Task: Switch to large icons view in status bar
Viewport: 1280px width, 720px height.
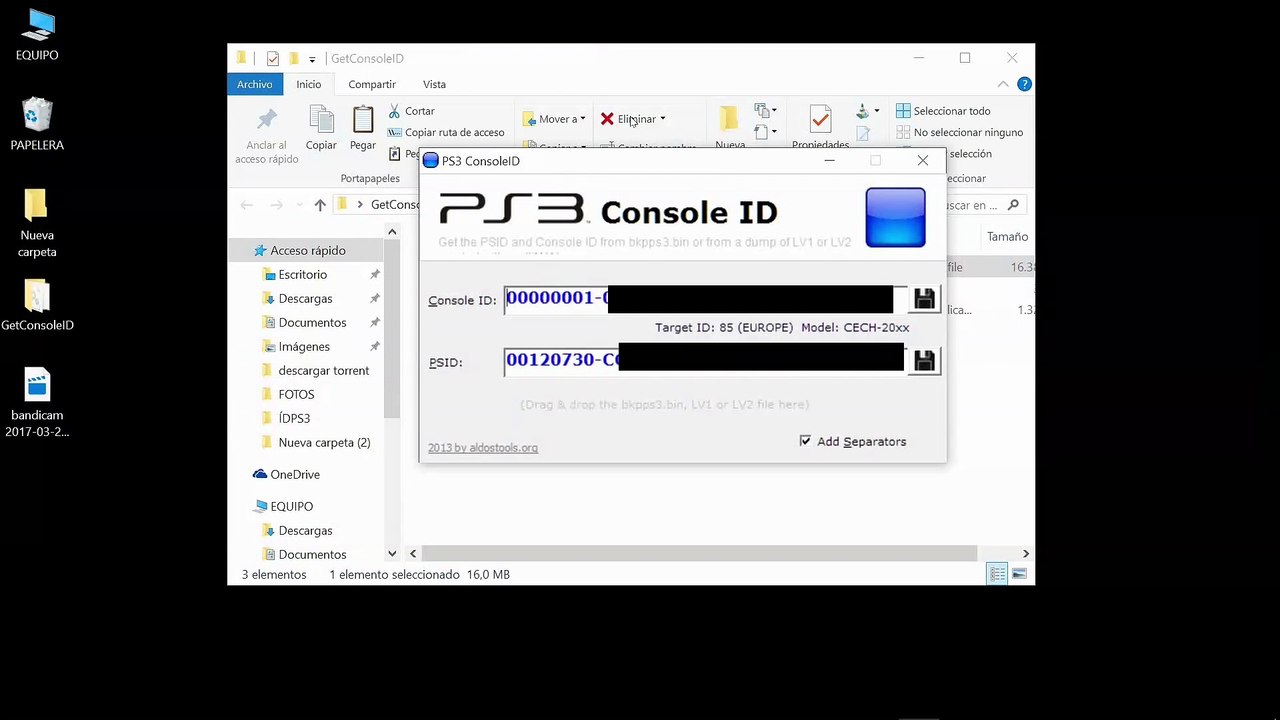Action: coord(1019,574)
